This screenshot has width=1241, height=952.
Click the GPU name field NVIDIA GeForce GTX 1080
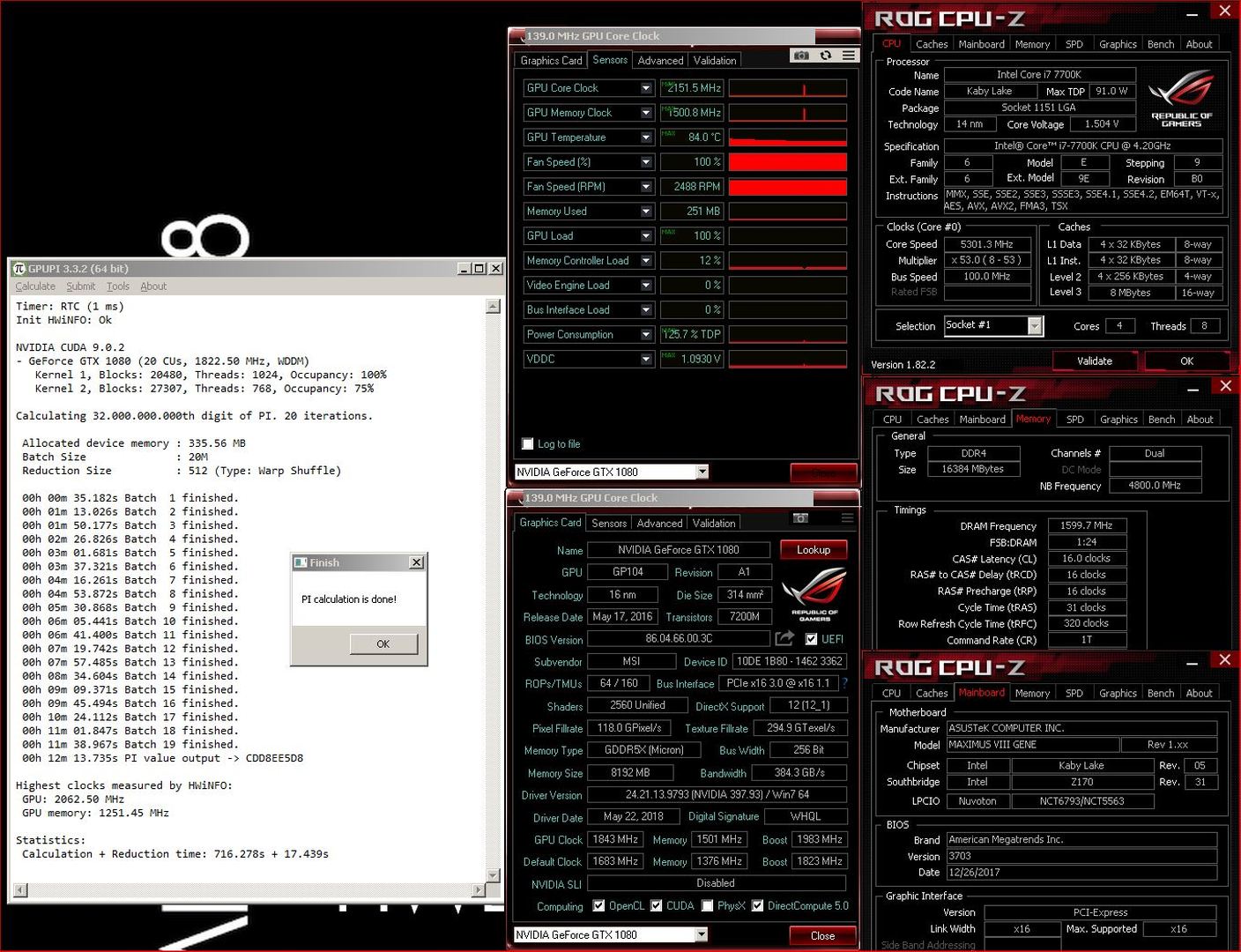click(679, 550)
